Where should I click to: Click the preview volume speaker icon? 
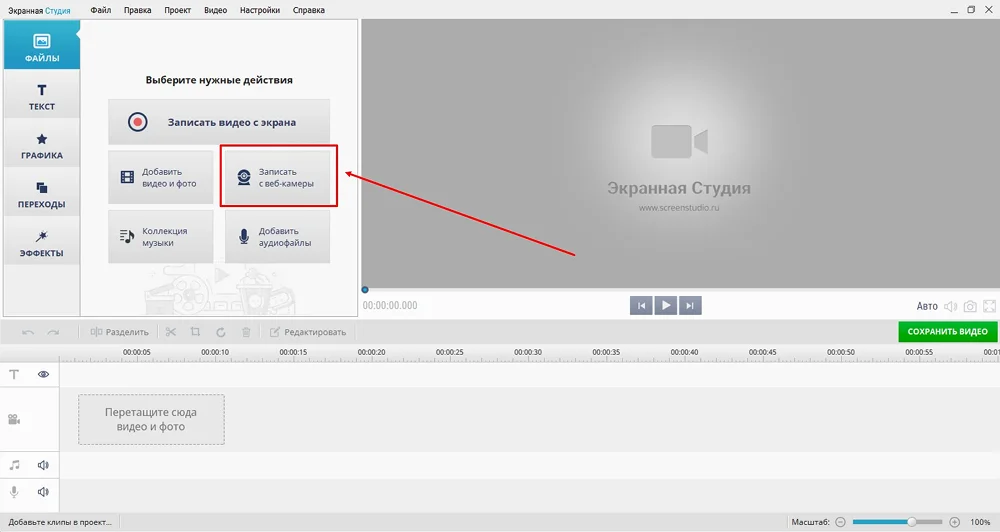950,306
